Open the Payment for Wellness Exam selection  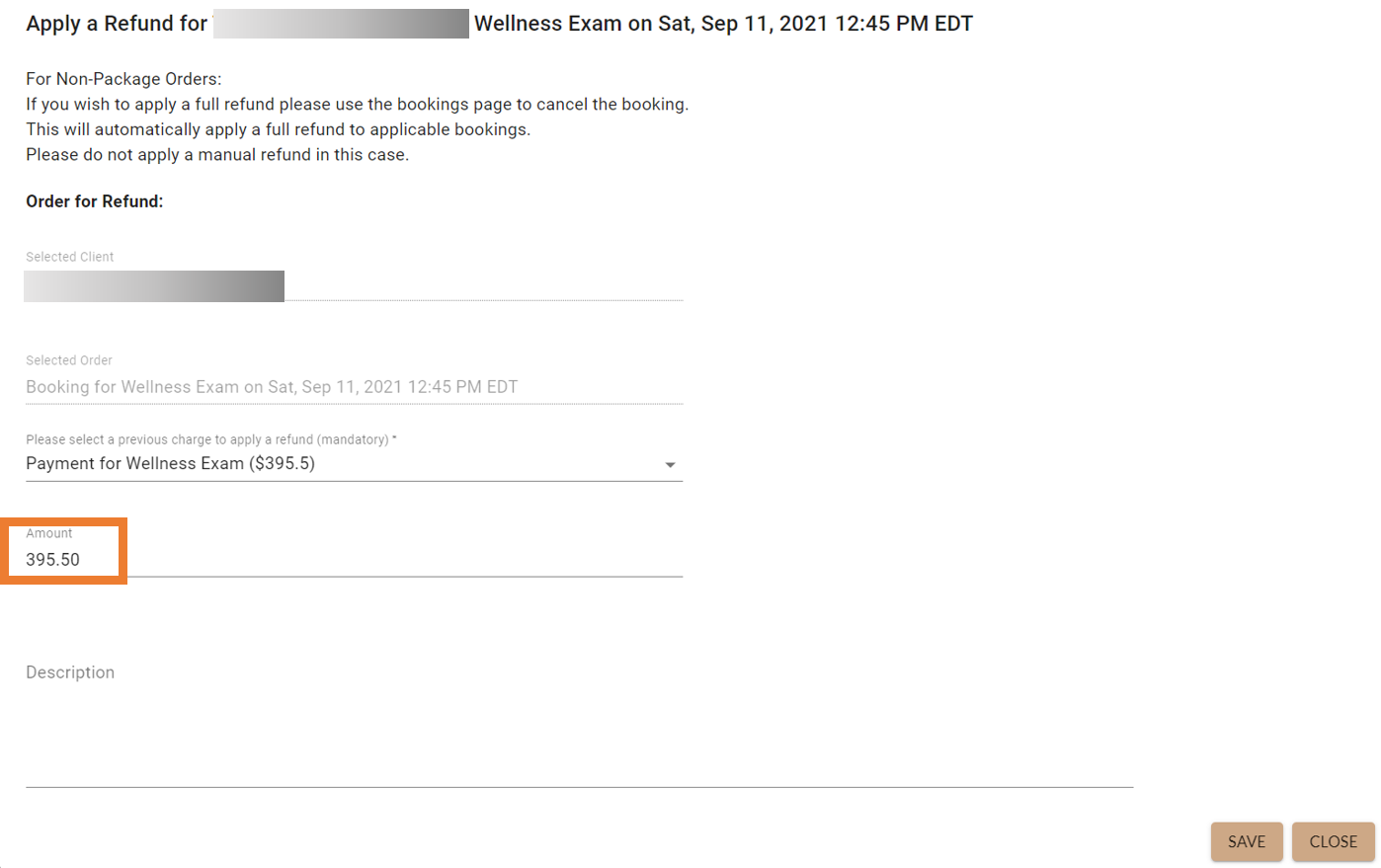(170, 464)
